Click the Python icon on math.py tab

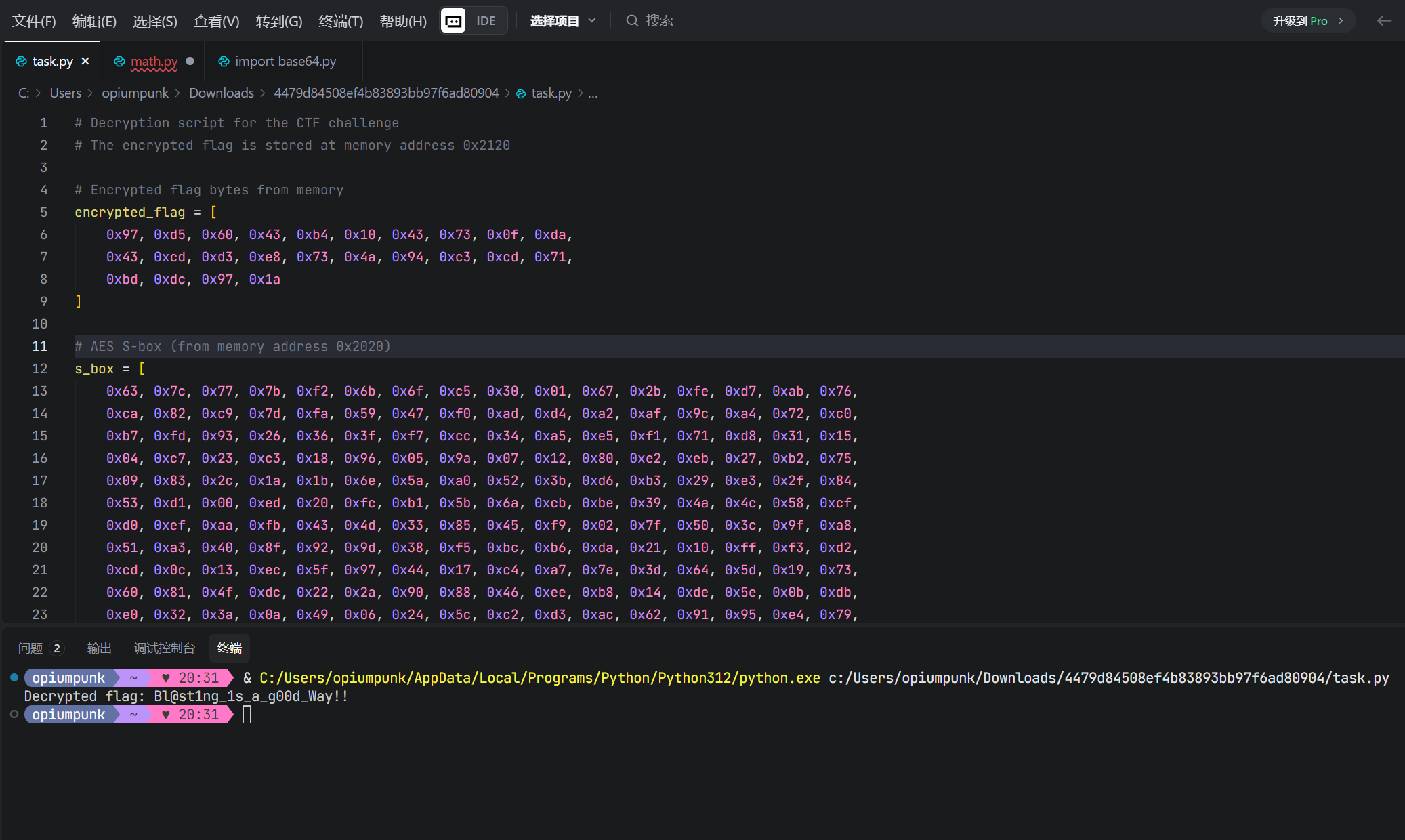[119, 62]
